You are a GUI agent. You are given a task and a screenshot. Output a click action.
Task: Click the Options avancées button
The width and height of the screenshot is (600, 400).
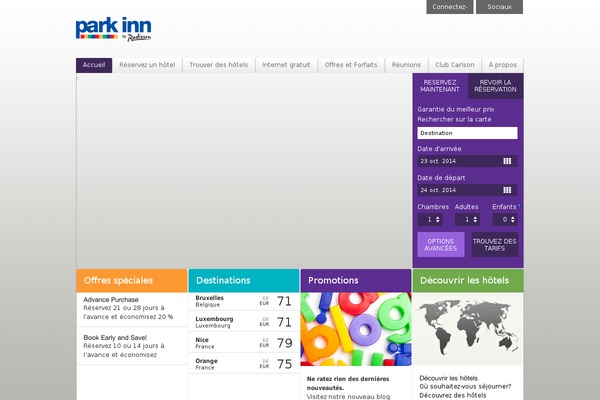tap(441, 245)
